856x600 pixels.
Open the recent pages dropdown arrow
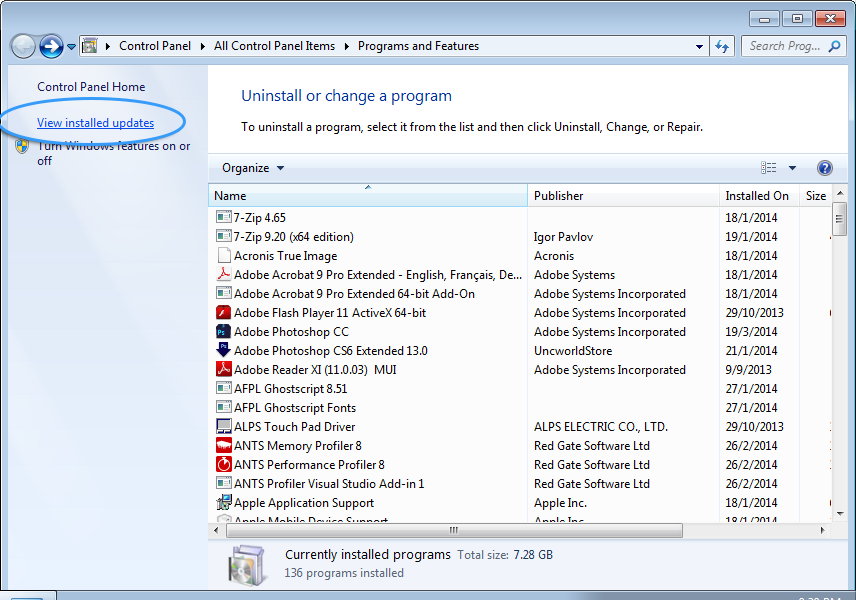click(x=71, y=47)
